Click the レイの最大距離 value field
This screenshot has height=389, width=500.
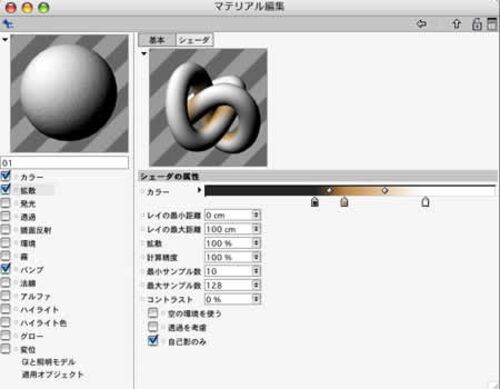pyautogui.click(x=228, y=229)
